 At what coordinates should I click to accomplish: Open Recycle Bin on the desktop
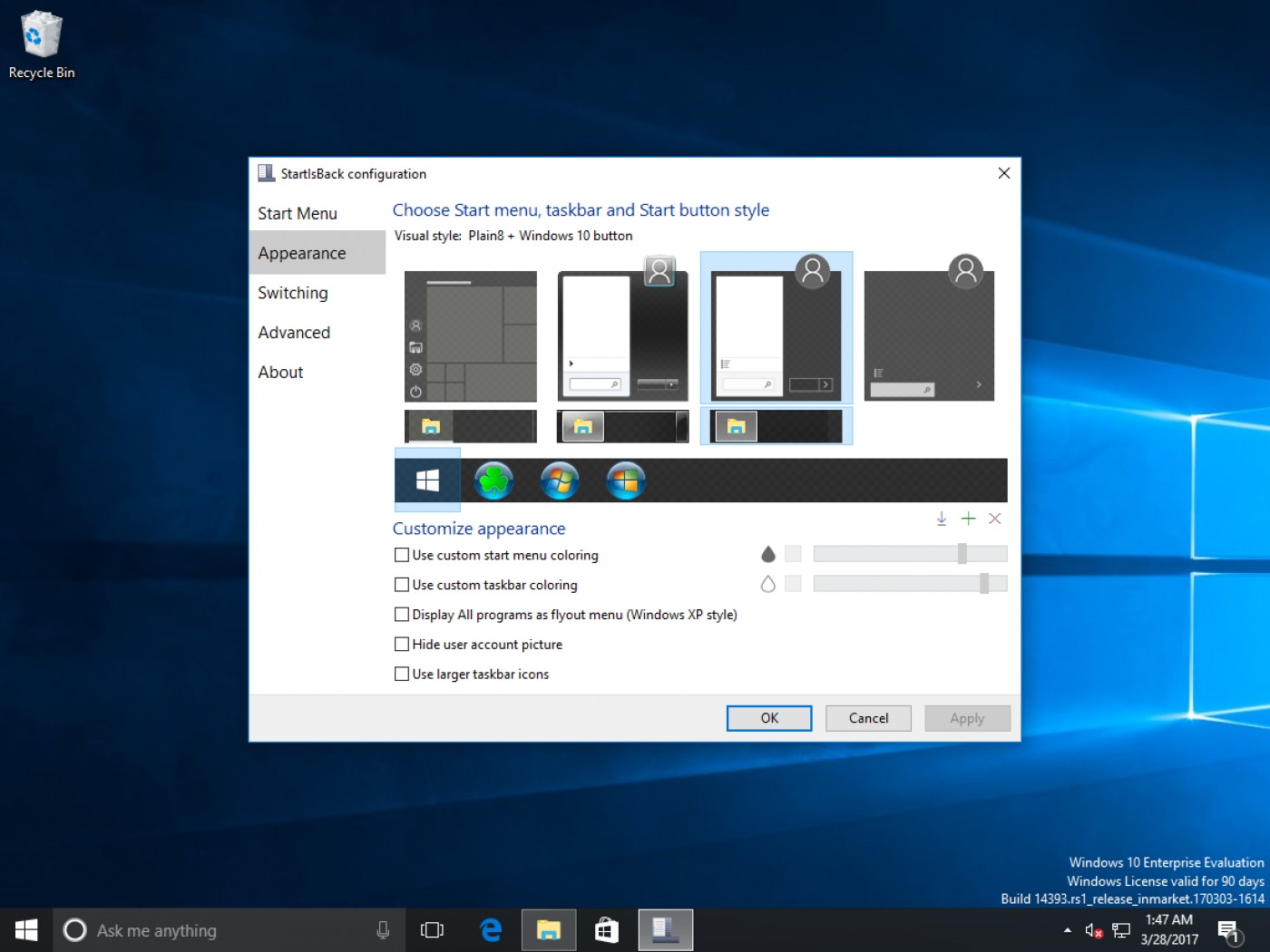pos(41,45)
